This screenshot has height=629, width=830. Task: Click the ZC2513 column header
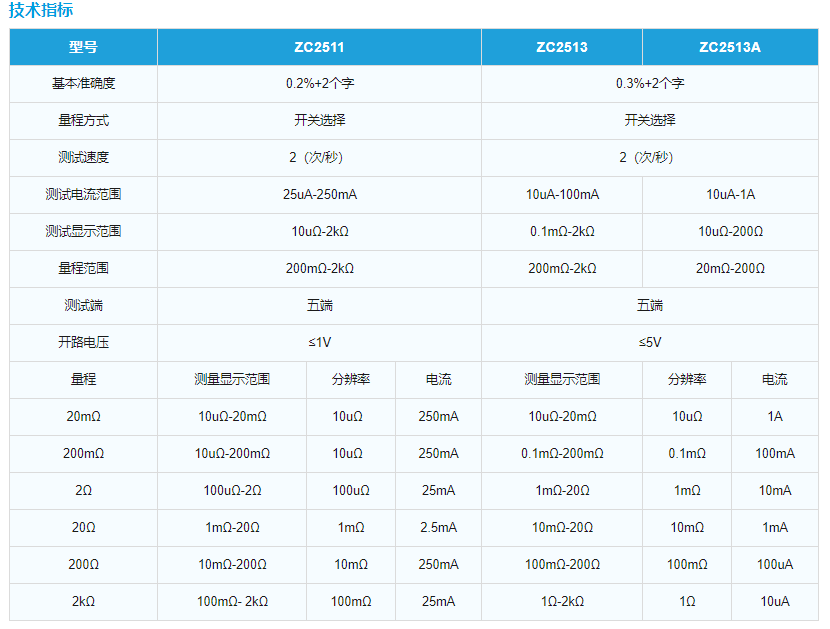(x=562, y=47)
